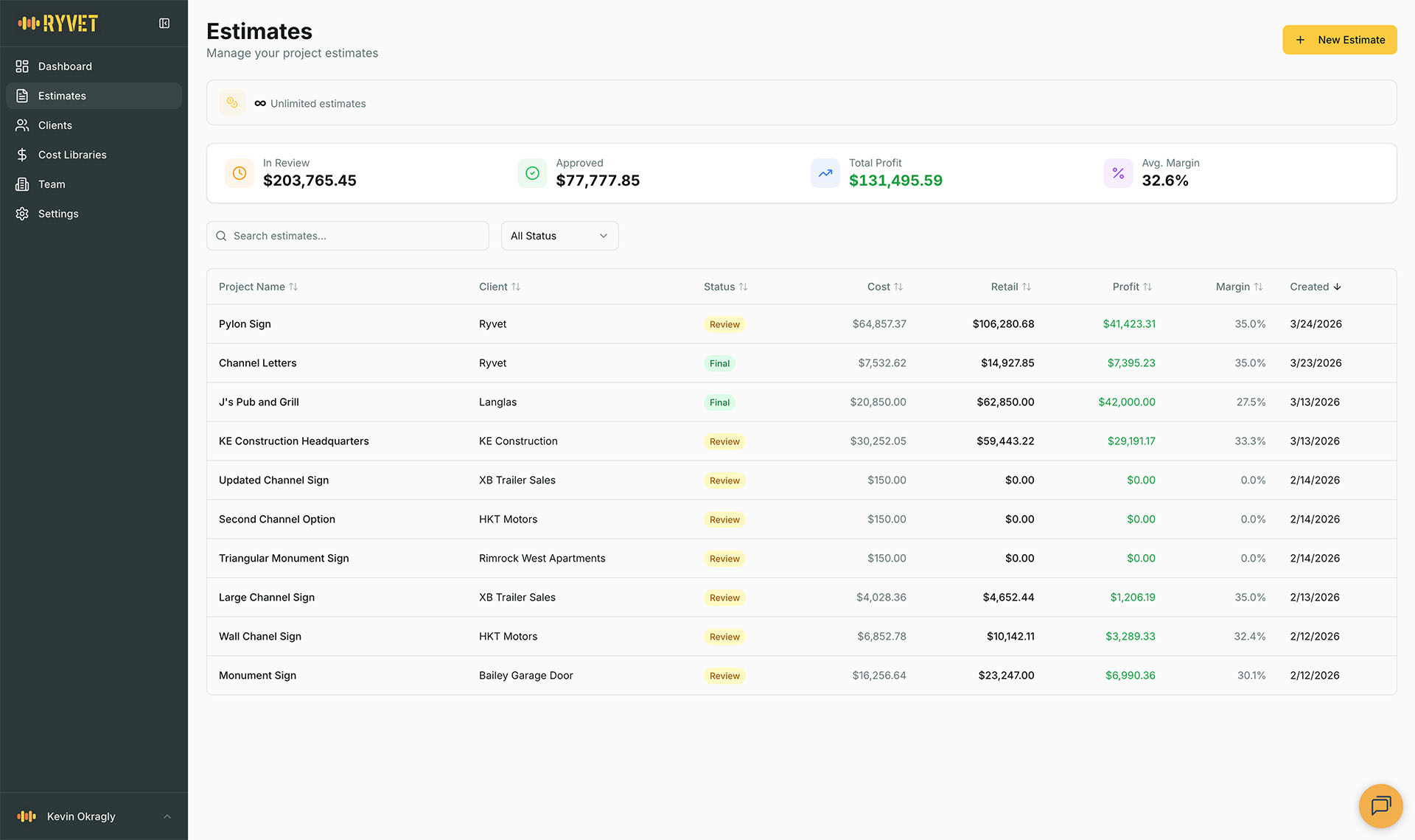Click the Avg. Margin percent icon

click(x=1118, y=173)
